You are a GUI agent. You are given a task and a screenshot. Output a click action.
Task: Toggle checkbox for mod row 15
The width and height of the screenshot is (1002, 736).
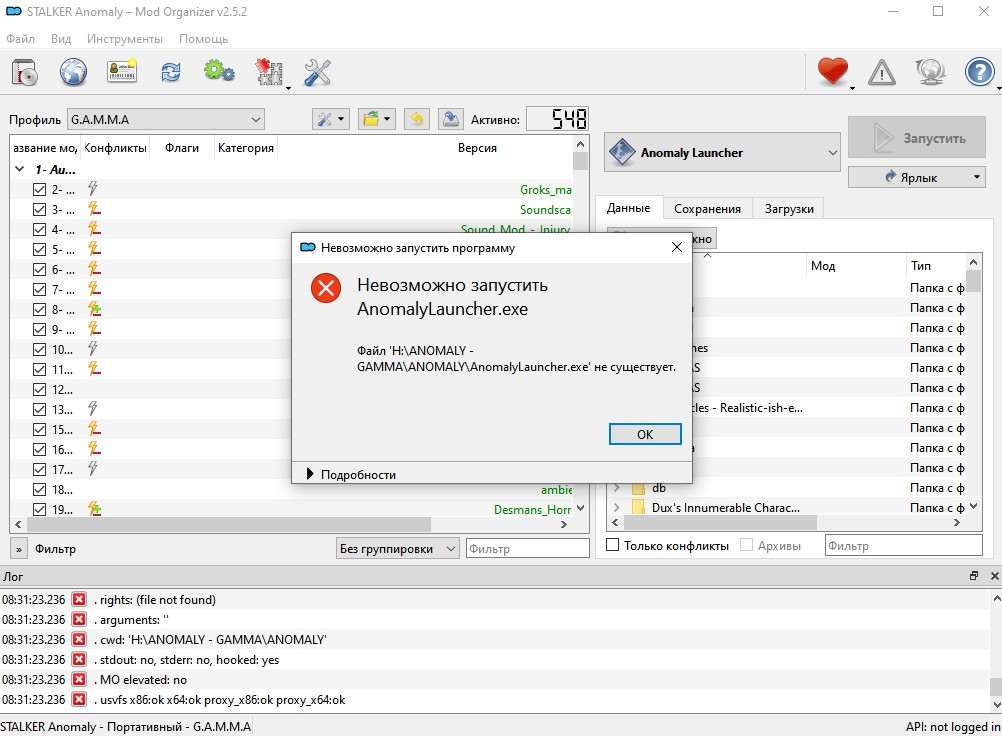click(x=40, y=429)
